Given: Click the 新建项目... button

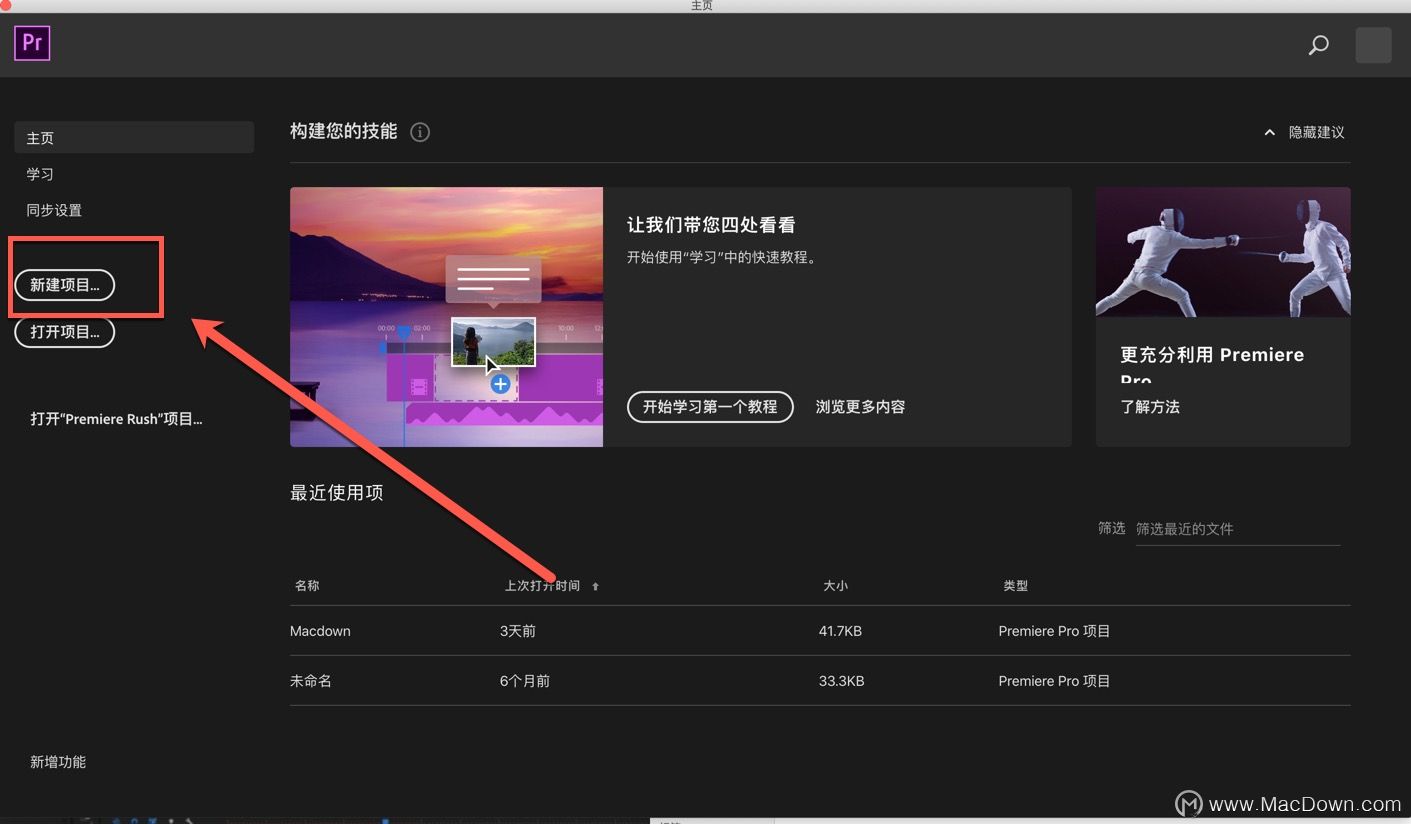Looking at the screenshot, I should (65, 285).
